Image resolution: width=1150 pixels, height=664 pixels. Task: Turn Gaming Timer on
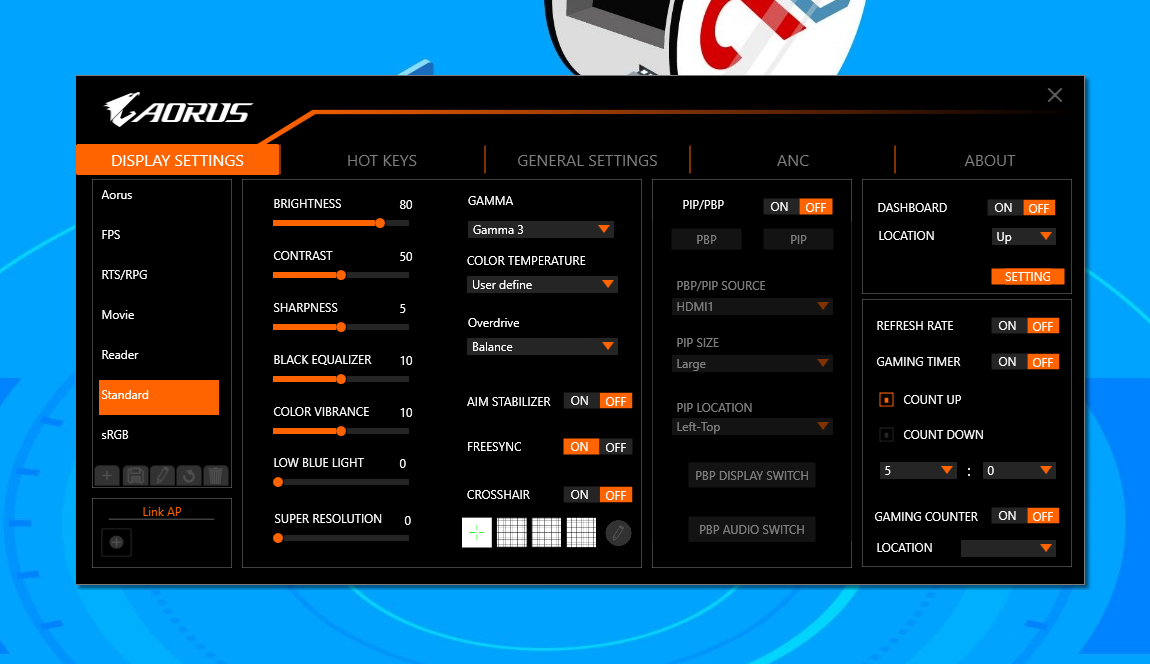1008,362
